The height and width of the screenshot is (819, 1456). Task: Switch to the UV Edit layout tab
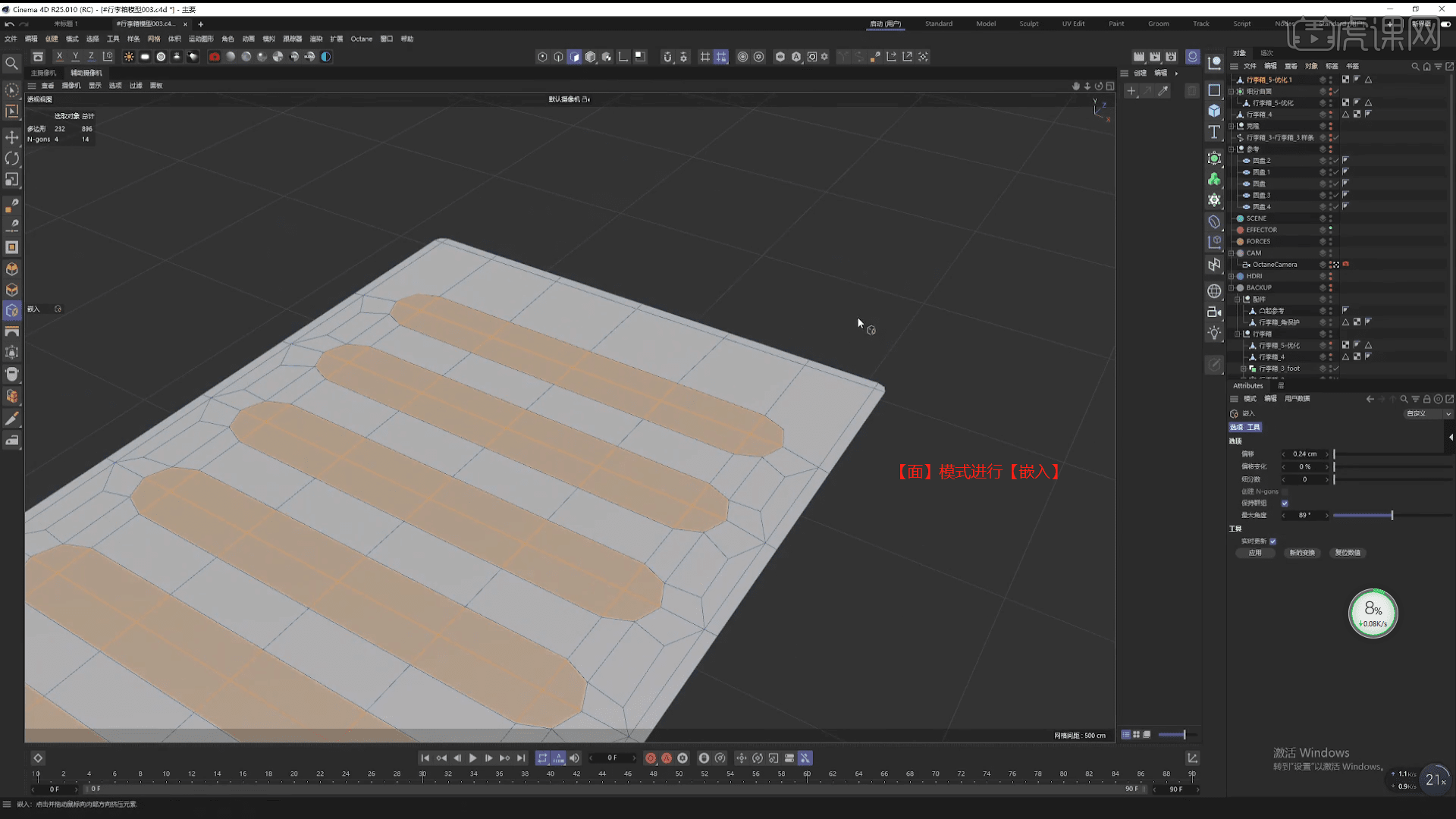point(1073,24)
